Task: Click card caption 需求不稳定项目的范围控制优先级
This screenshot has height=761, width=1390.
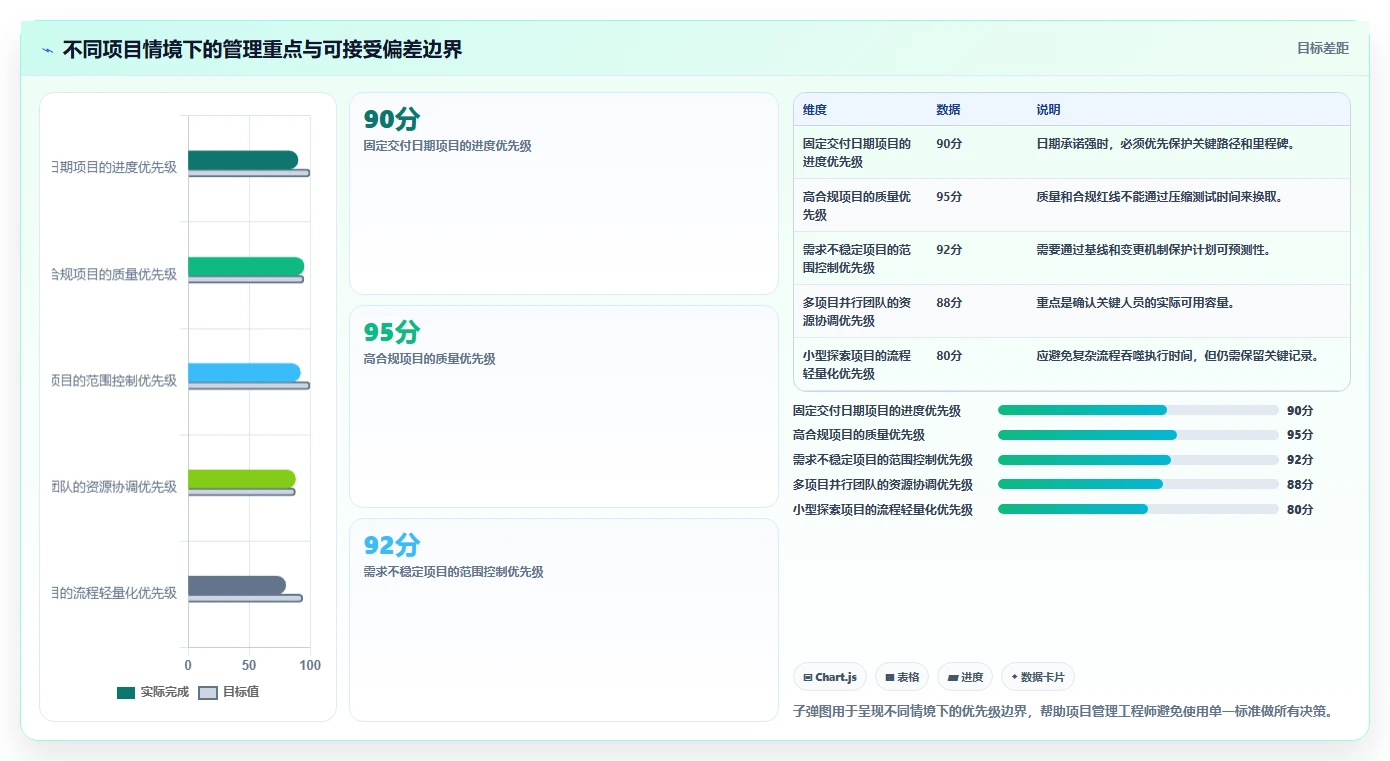Action: (453, 572)
